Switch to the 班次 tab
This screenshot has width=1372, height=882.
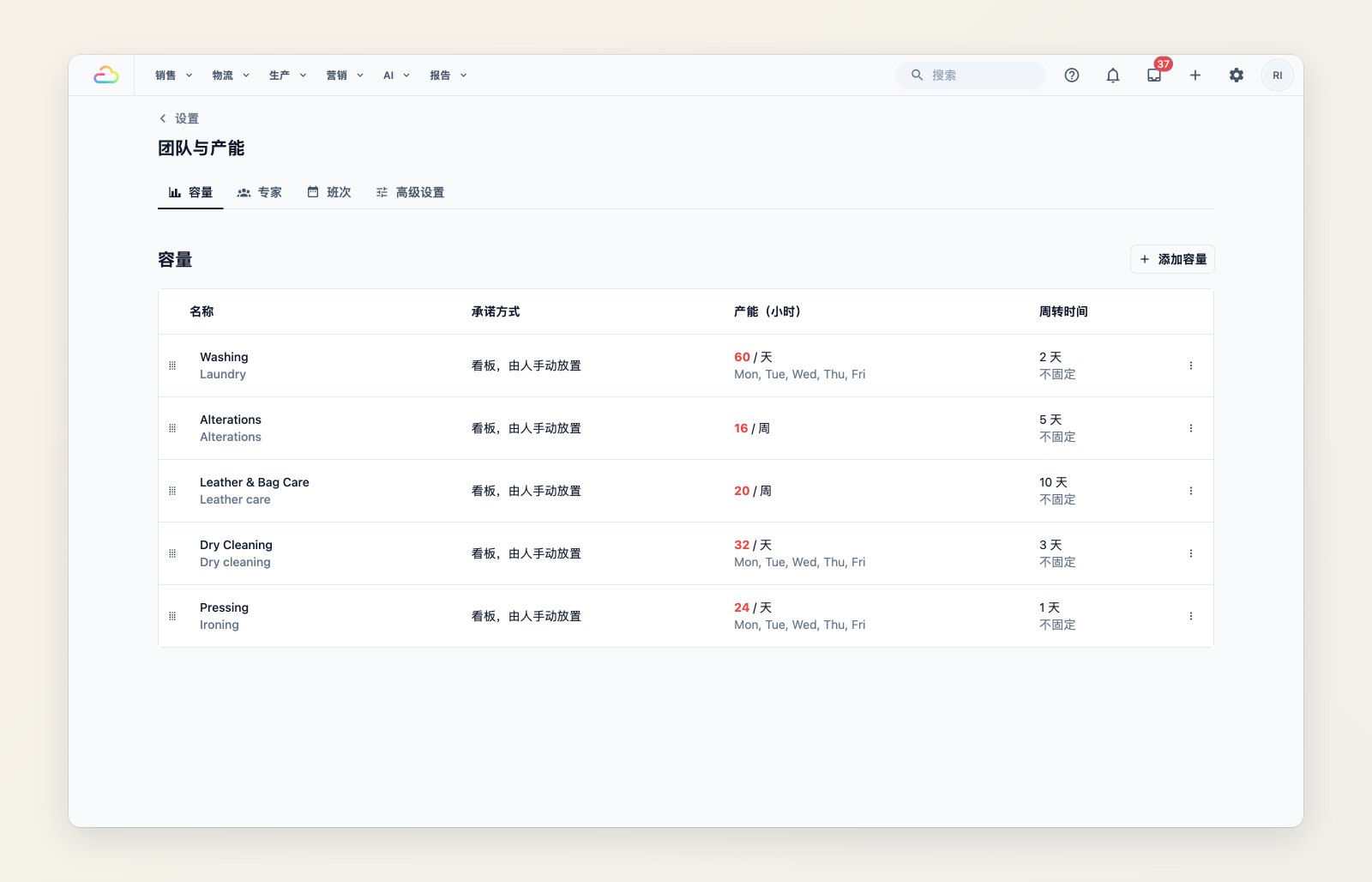(329, 192)
